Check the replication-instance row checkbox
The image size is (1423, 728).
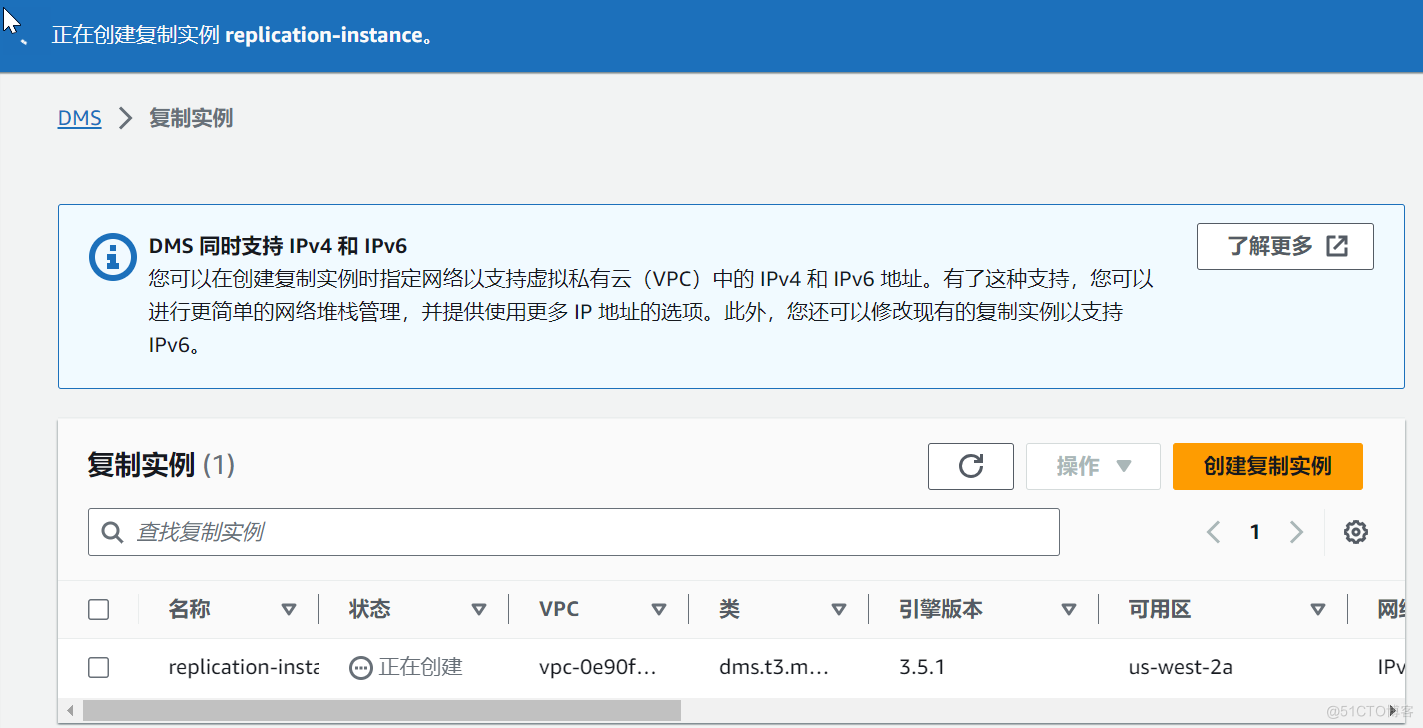pyautogui.click(x=98, y=667)
